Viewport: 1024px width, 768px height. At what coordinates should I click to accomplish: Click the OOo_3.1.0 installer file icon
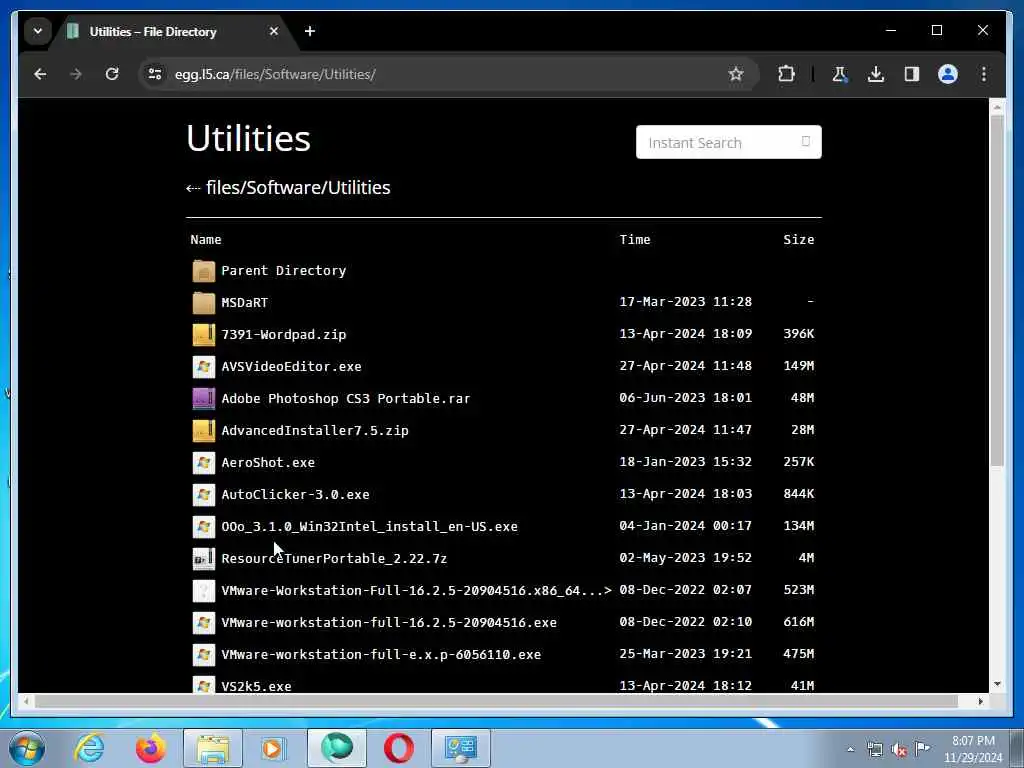(204, 527)
